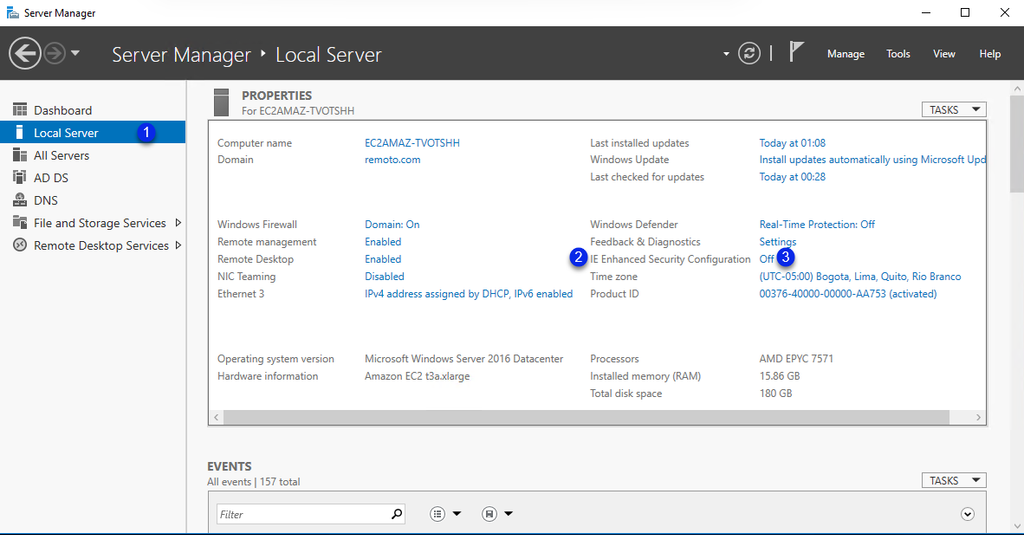This screenshot has width=1024, height=535.
Task: Open Remote Desktop Services
Action: coord(93,246)
